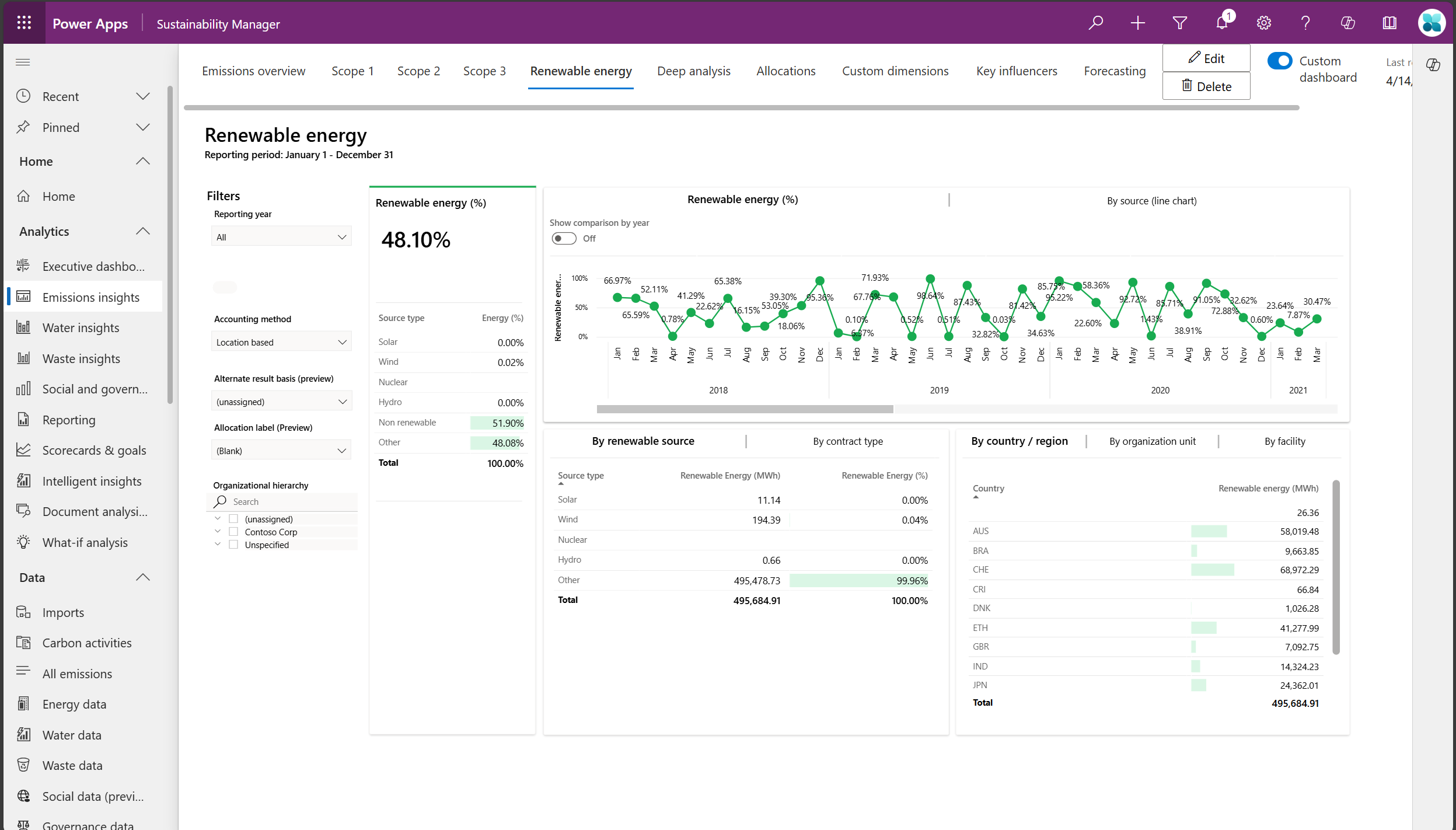Toggle Custom dashboard switch off

pyautogui.click(x=1280, y=61)
